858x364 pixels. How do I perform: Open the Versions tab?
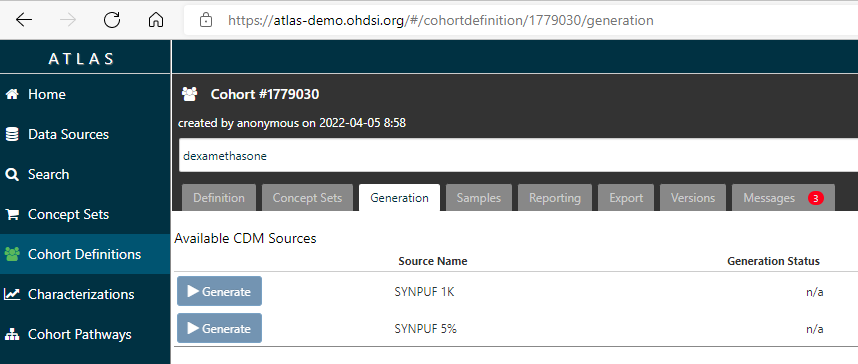click(x=693, y=198)
